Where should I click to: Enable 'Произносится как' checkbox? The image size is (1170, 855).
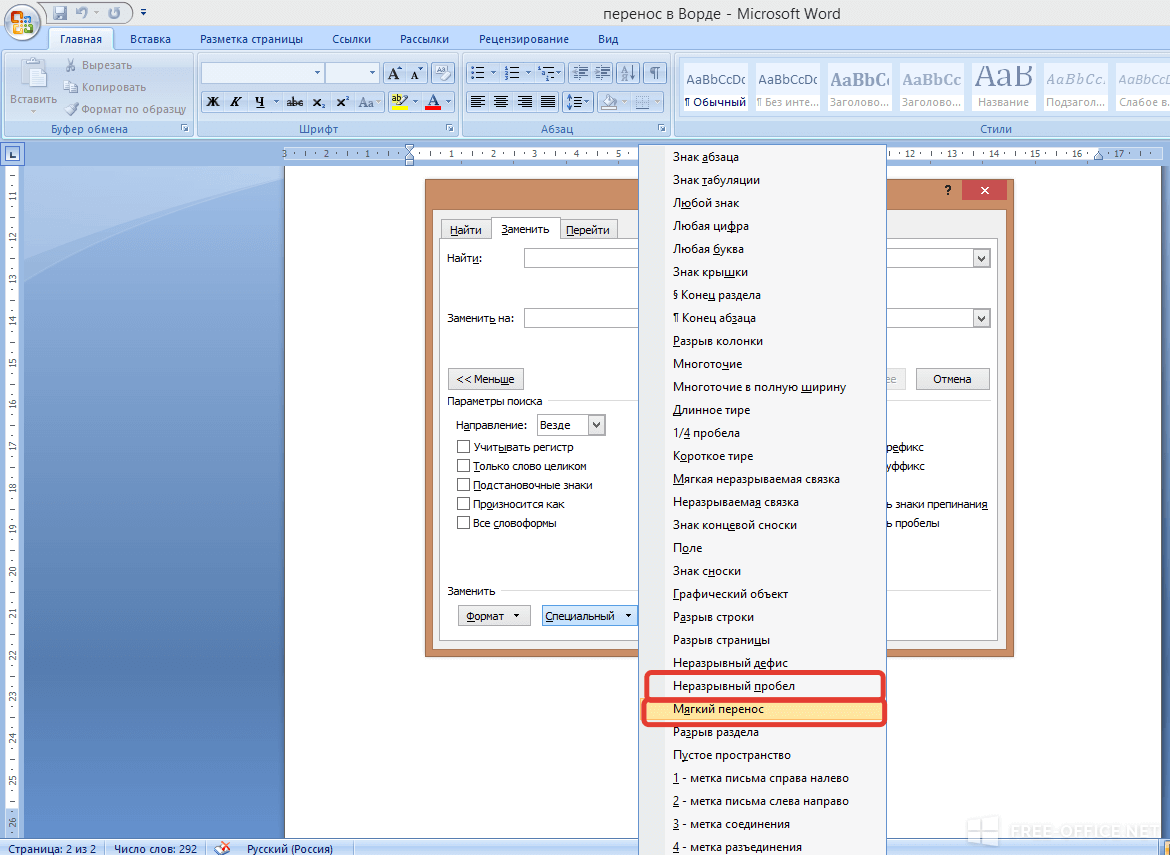tap(463, 504)
